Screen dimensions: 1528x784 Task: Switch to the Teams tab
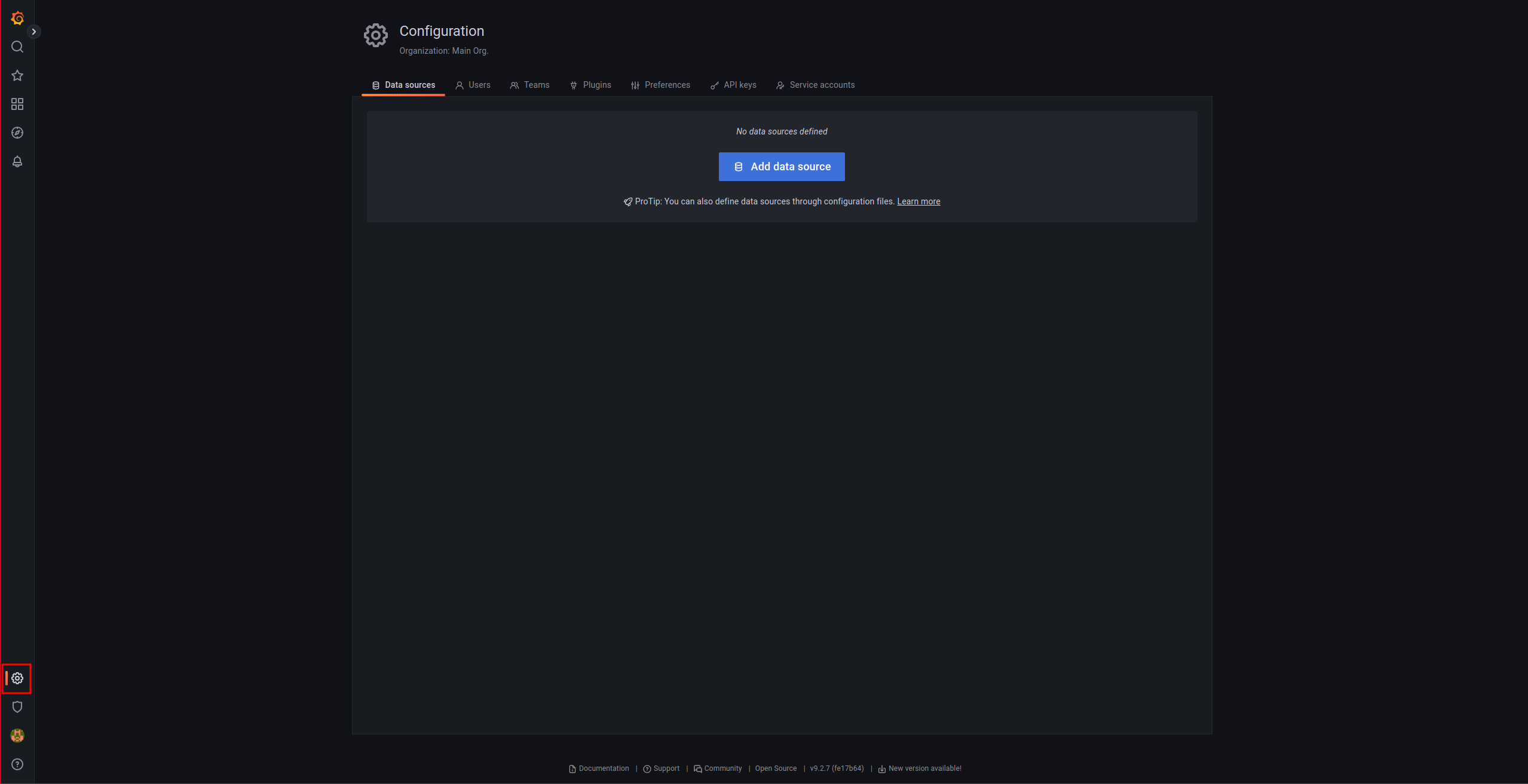(x=529, y=85)
